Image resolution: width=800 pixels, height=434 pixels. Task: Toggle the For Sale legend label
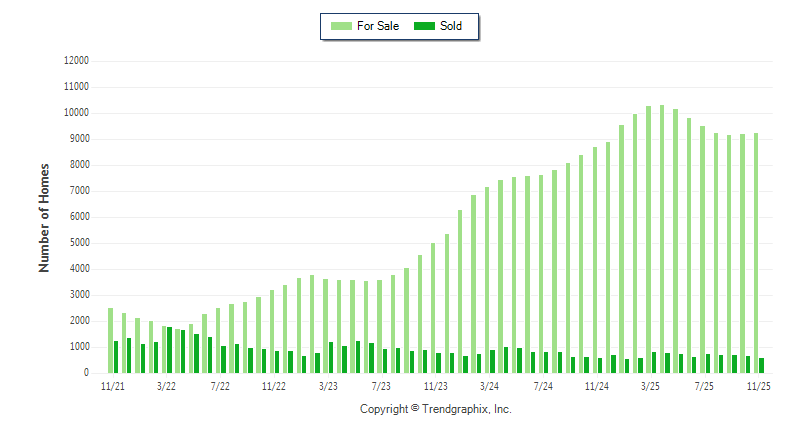[x=378, y=26]
